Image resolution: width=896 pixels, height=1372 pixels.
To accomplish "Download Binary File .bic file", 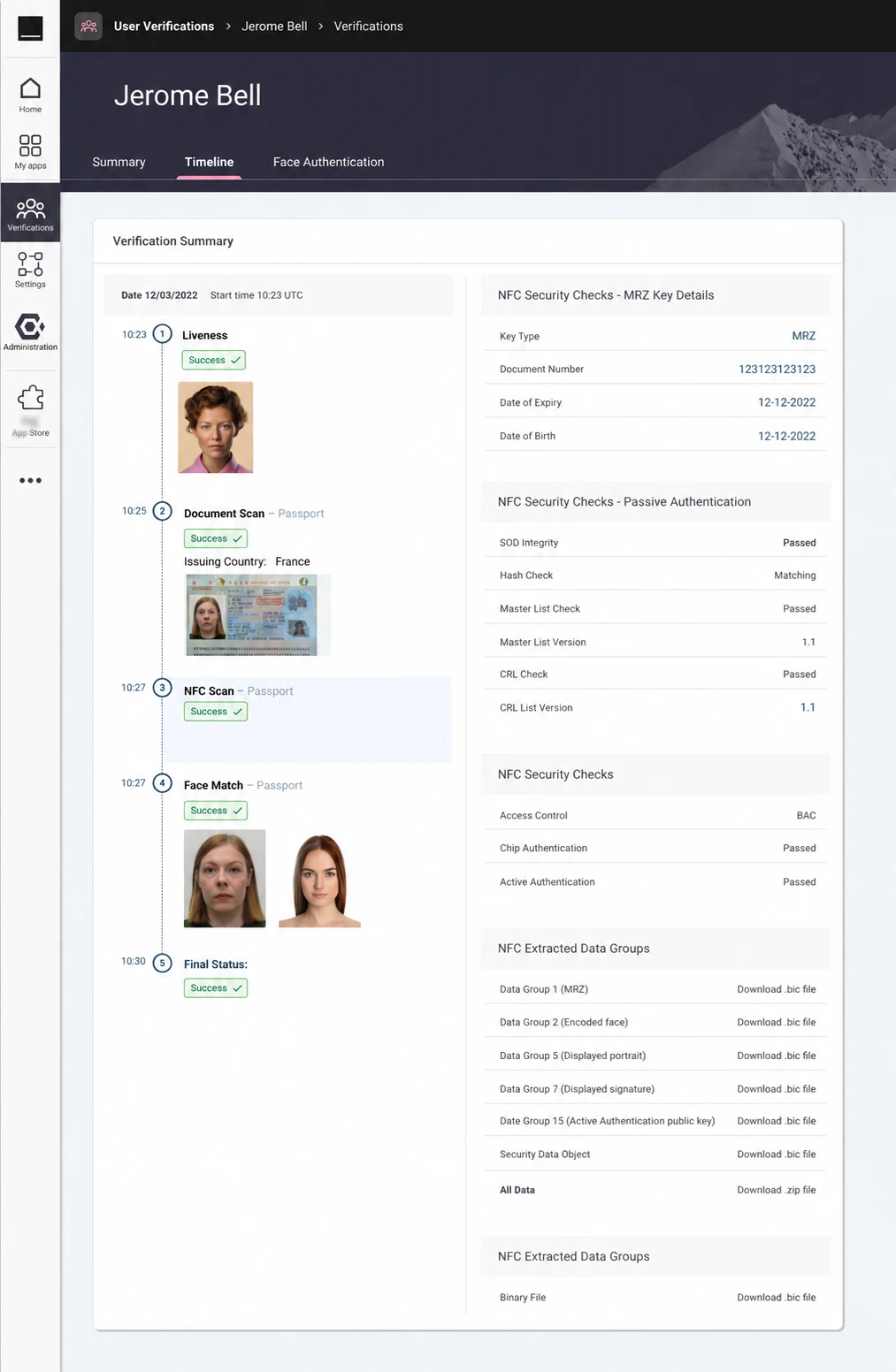I will [x=777, y=1298].
